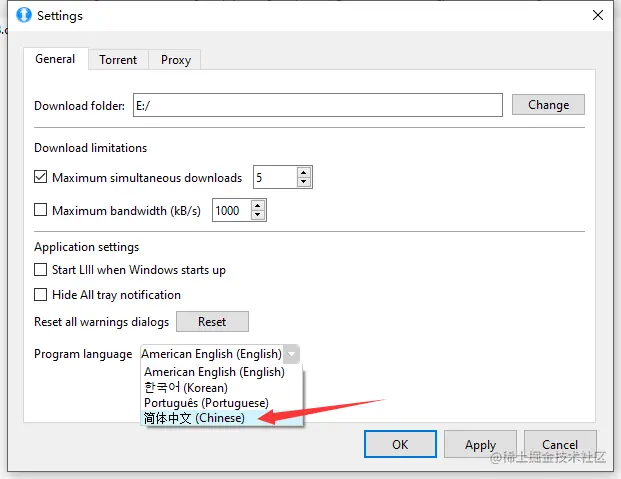Screen dimensions: 621x479
Task: Click the Settings app icon in title bar
Action: click(24, 15)
